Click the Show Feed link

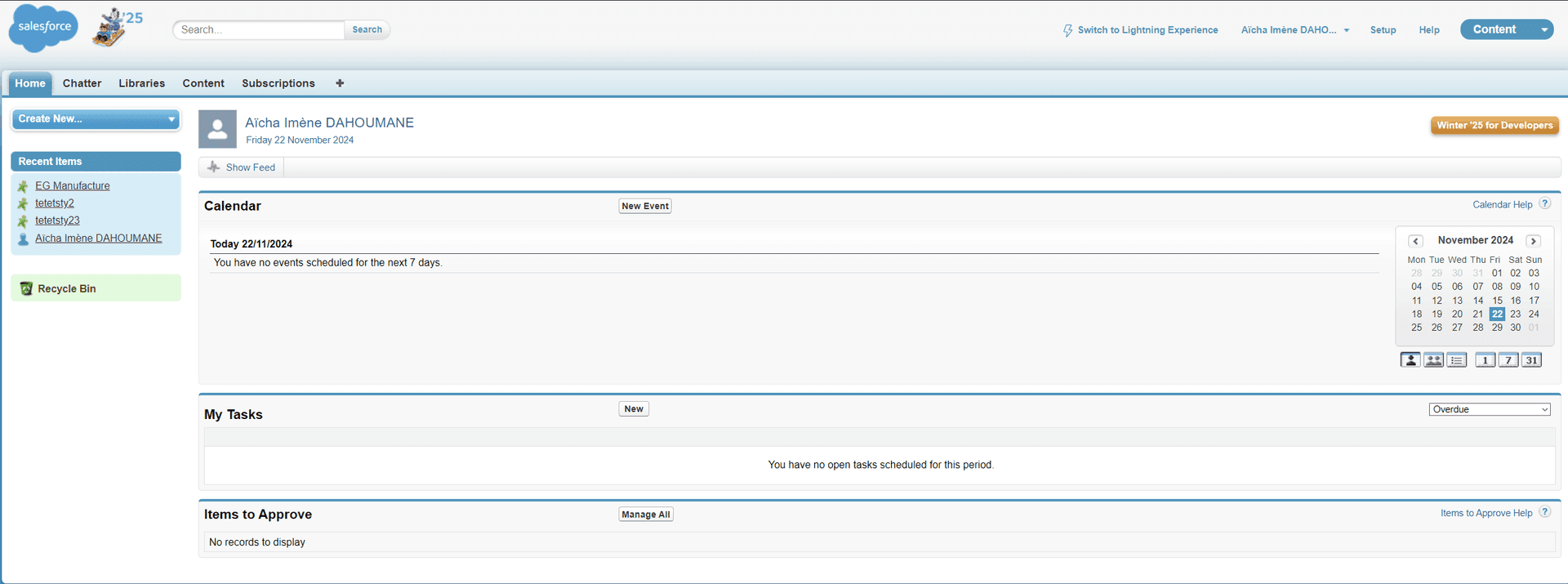pyautogui.click(x=251, y=167)
